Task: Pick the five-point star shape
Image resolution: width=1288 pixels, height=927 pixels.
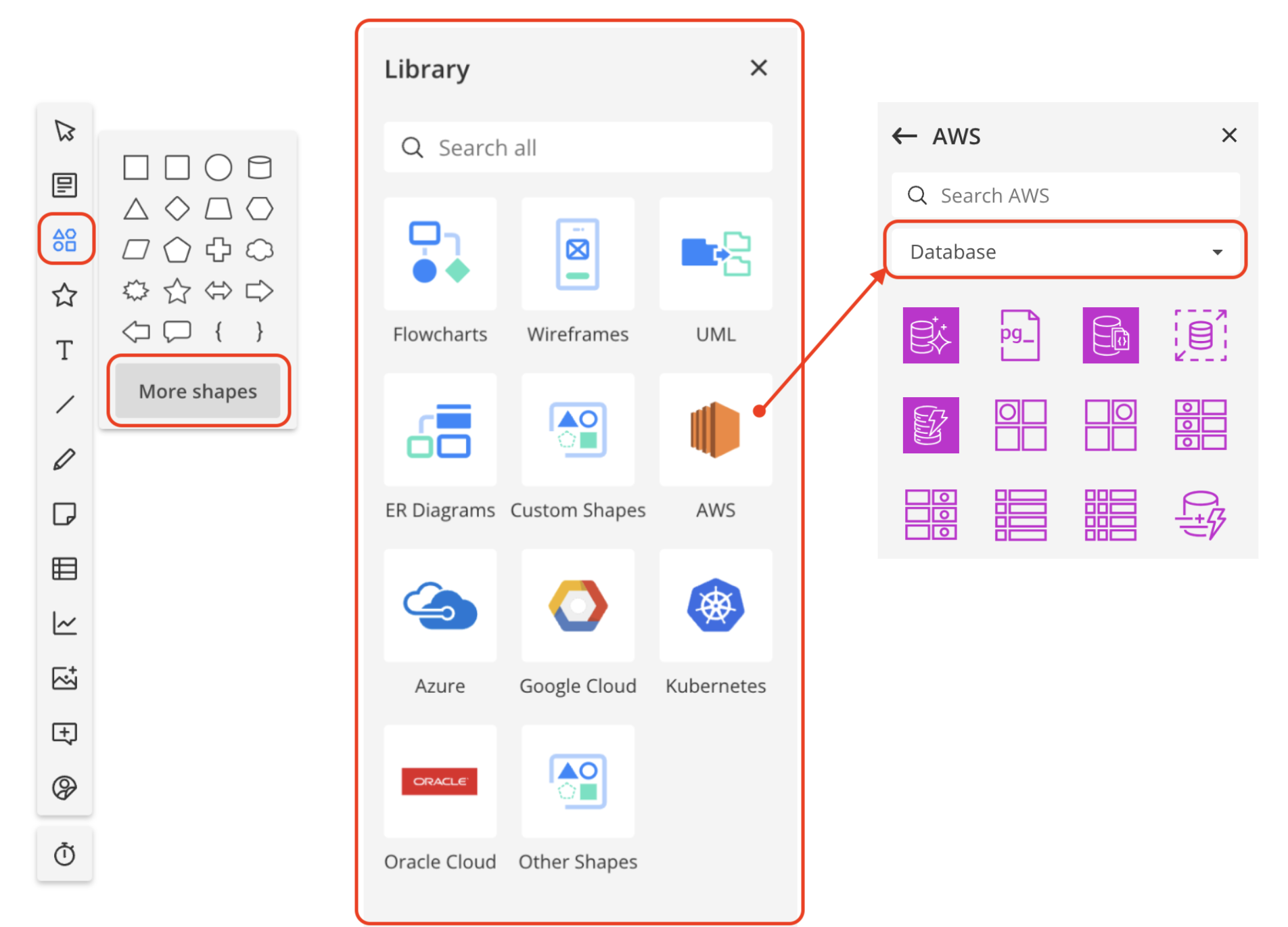Action: pyautogui.click(x=177, y=291)
